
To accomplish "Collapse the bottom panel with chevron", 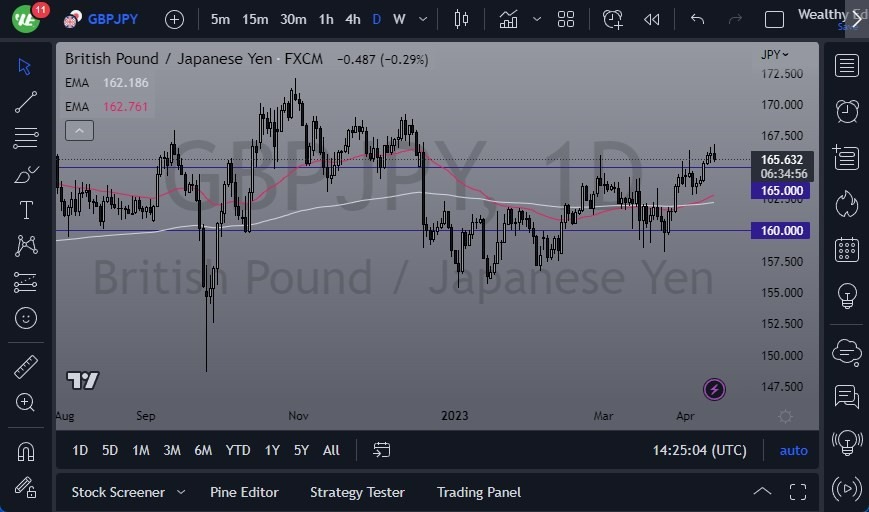I will 762,491.
